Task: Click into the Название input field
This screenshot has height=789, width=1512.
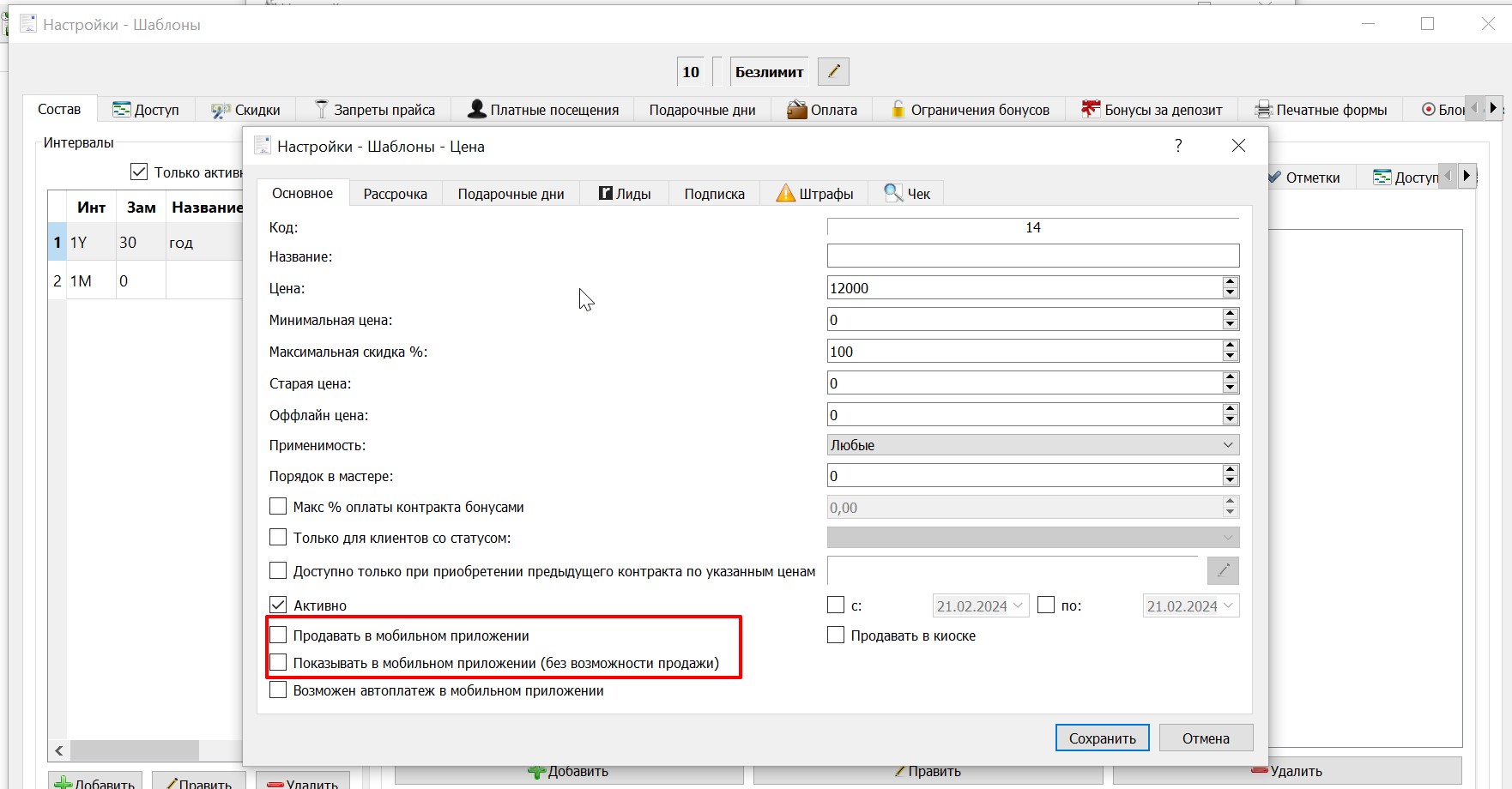Action: [x=1033, y=256]
